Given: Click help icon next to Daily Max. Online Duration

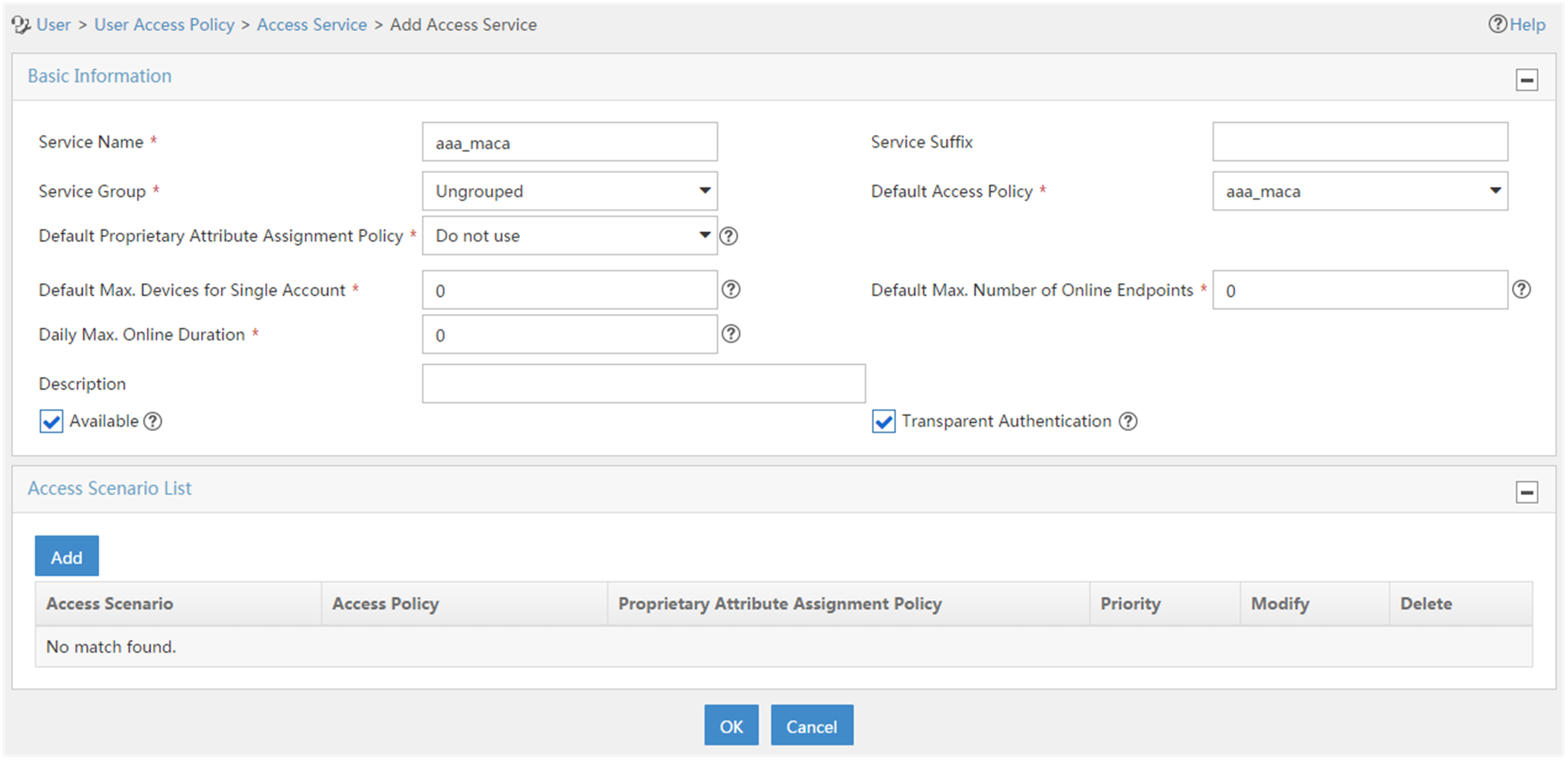Looking at the screenshot, I should pos(731,334).
